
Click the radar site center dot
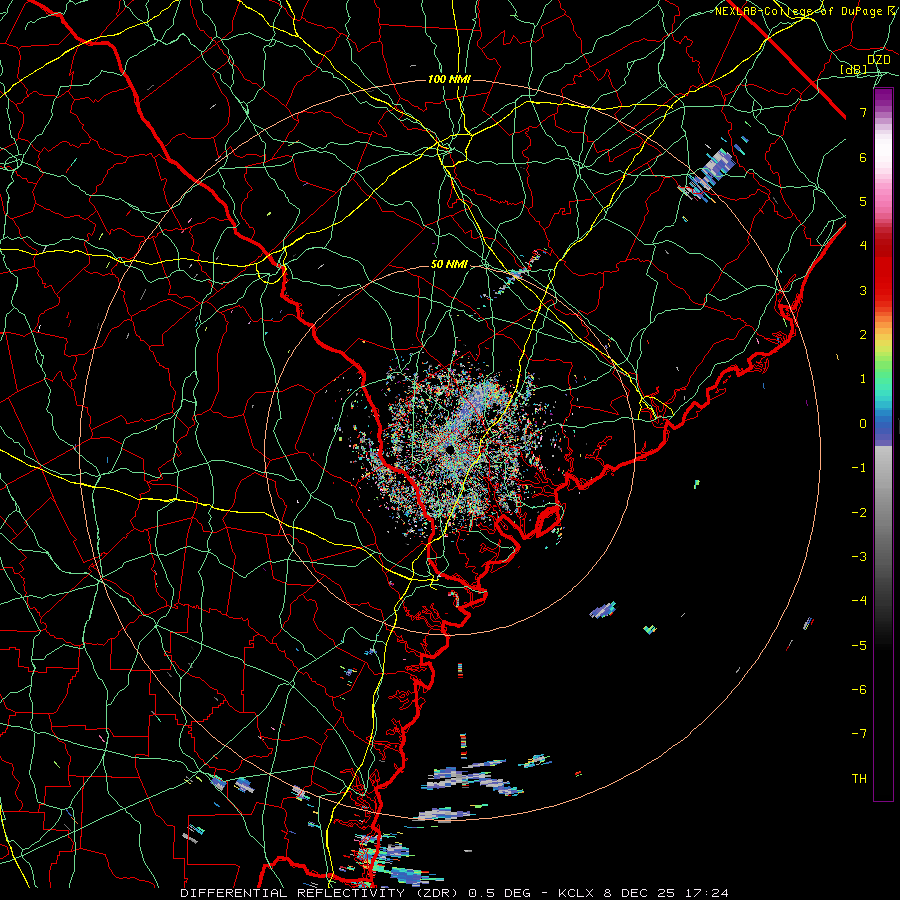pyautogui.click(x=450, y=449)
